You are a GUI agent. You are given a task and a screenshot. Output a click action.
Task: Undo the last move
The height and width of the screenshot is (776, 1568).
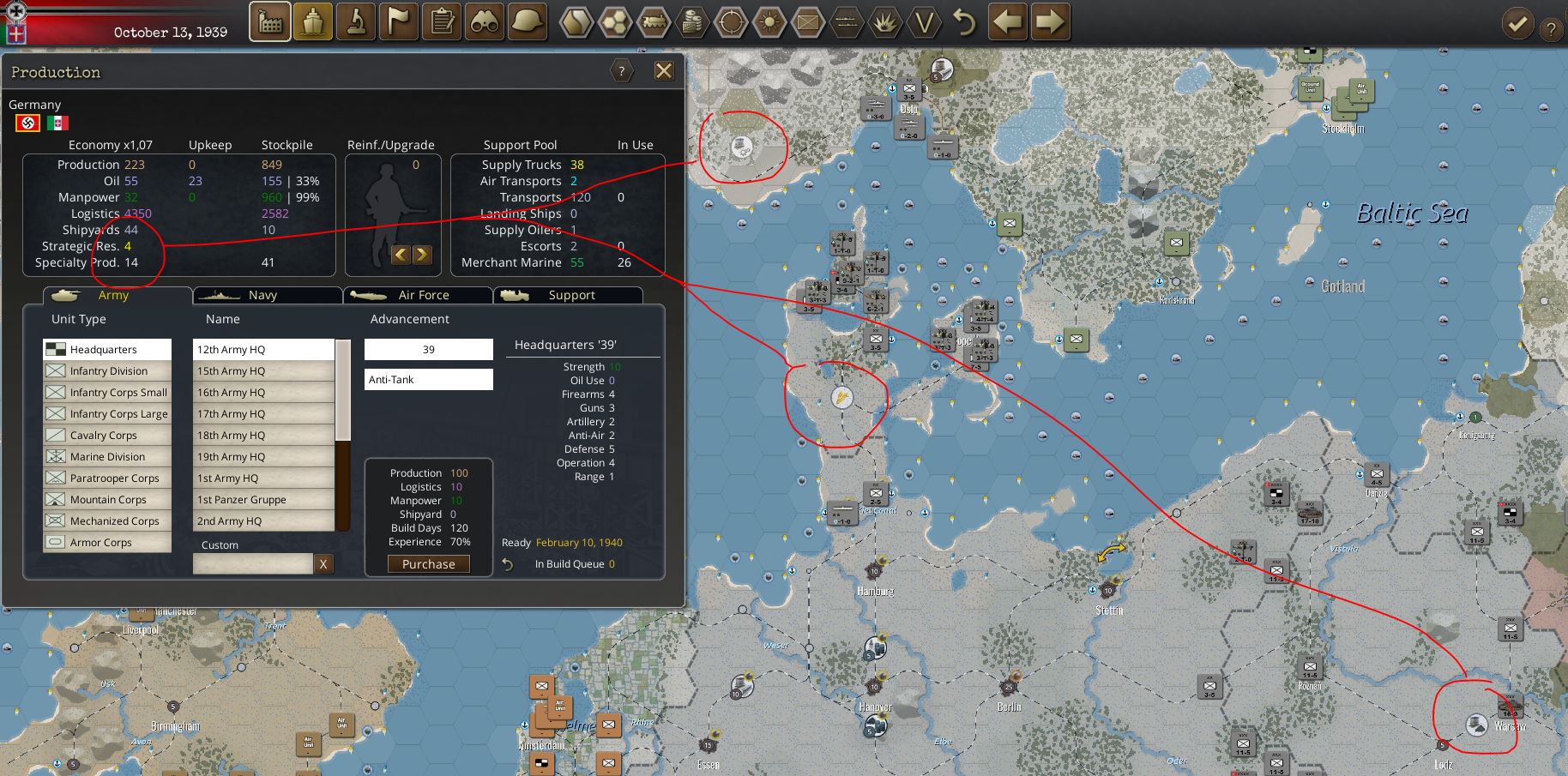[x=965, y=23]
